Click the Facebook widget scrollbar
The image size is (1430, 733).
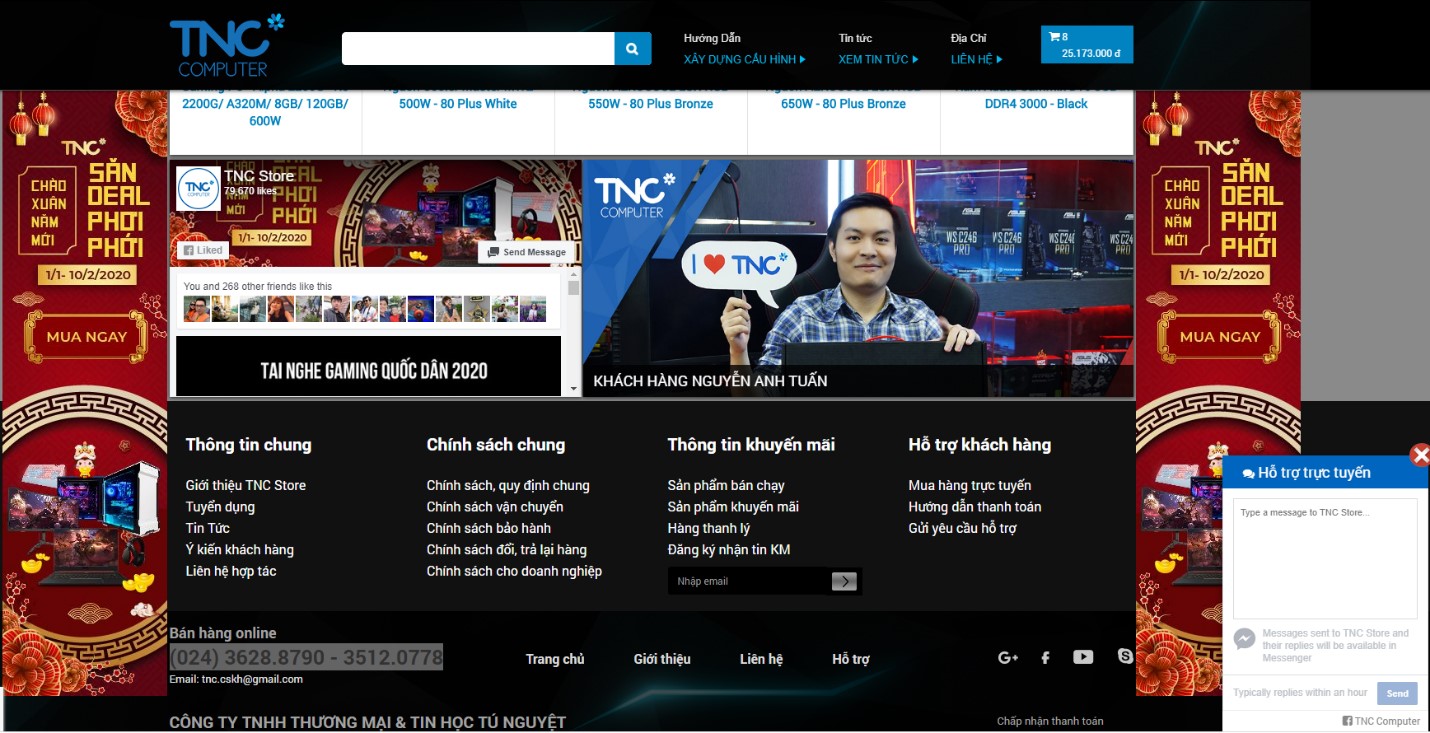pyautogui.click(x=574, y=288)
